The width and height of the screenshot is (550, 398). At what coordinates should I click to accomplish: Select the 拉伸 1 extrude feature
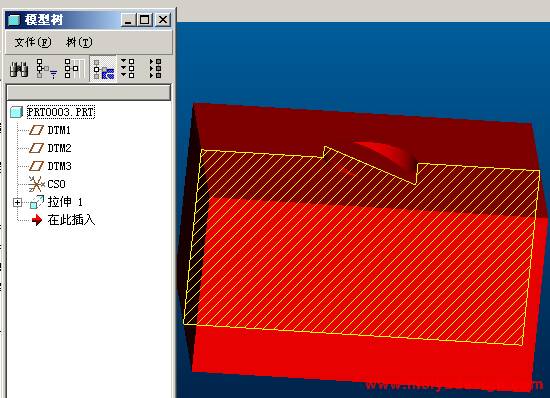[65, 202]
